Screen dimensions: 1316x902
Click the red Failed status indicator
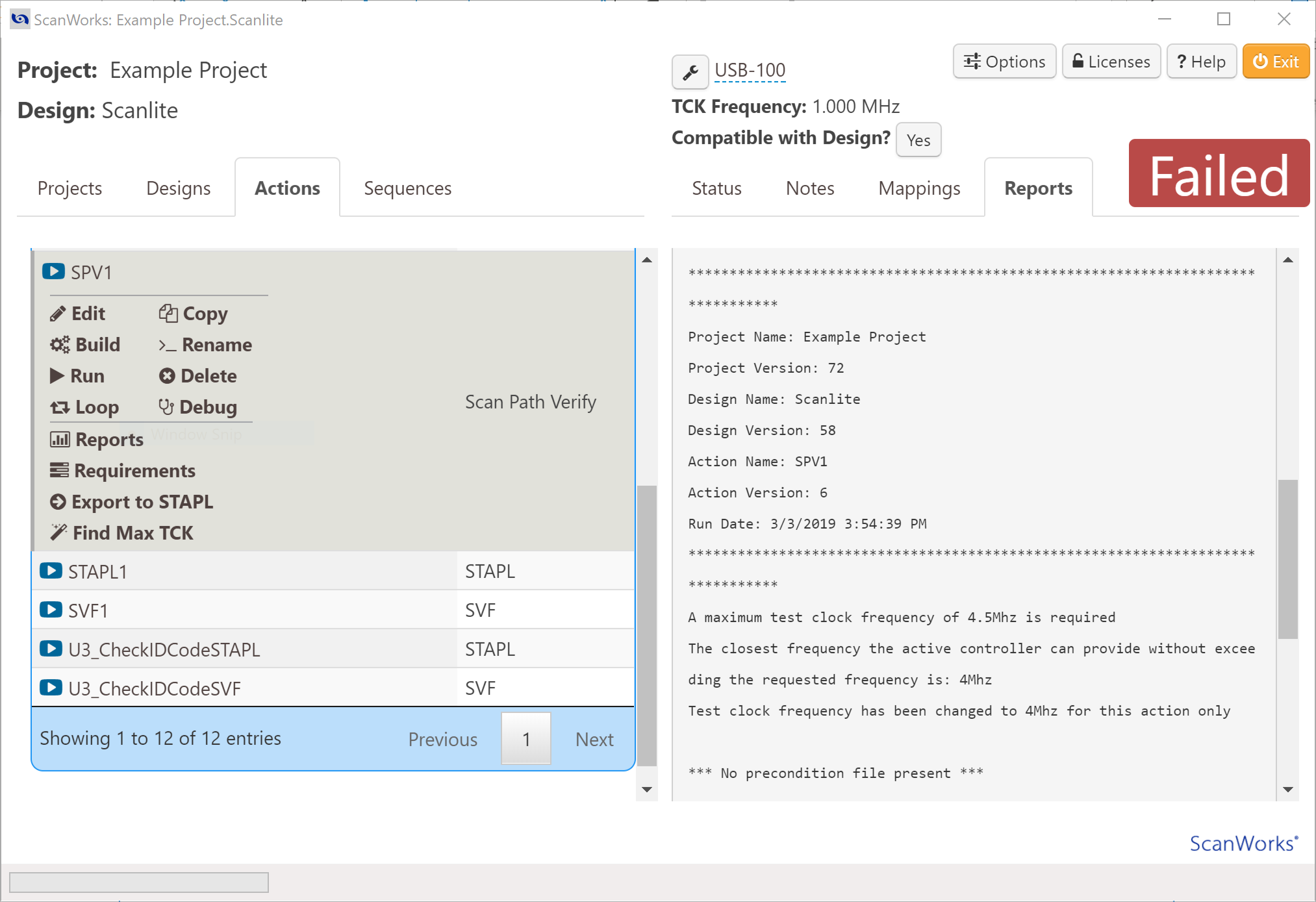point(1219,173)
